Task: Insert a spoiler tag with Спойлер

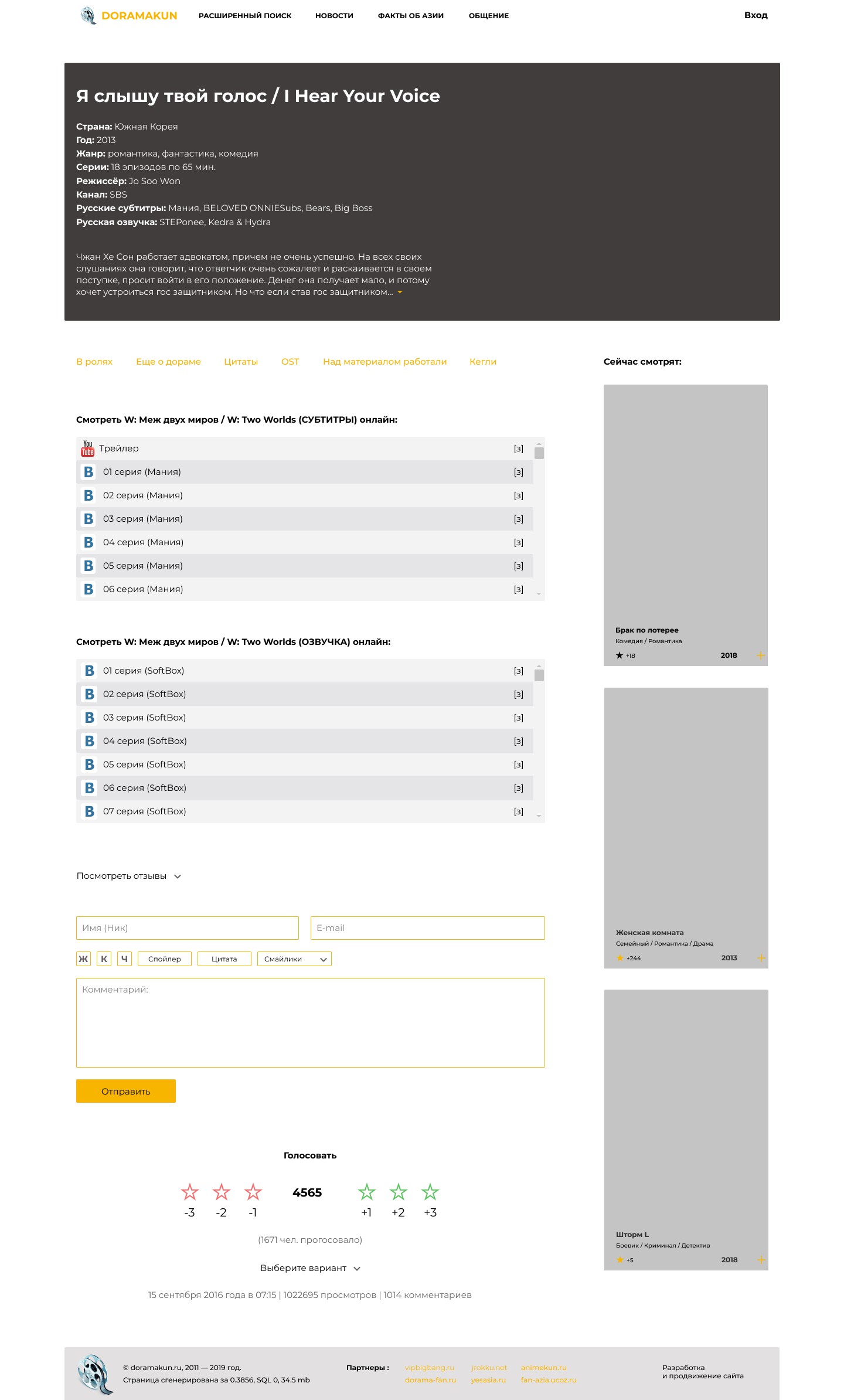Action: pyautogui.click(x=165, y=959)
